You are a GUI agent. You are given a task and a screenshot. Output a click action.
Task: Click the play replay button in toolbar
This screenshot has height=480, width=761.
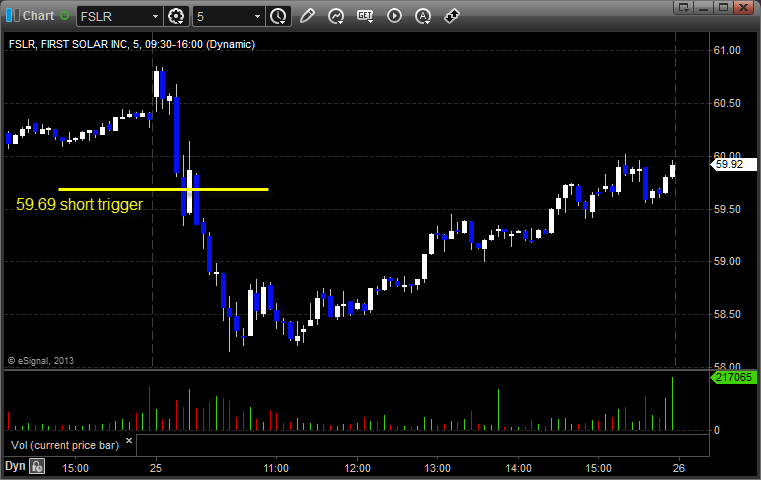point(394,16)
